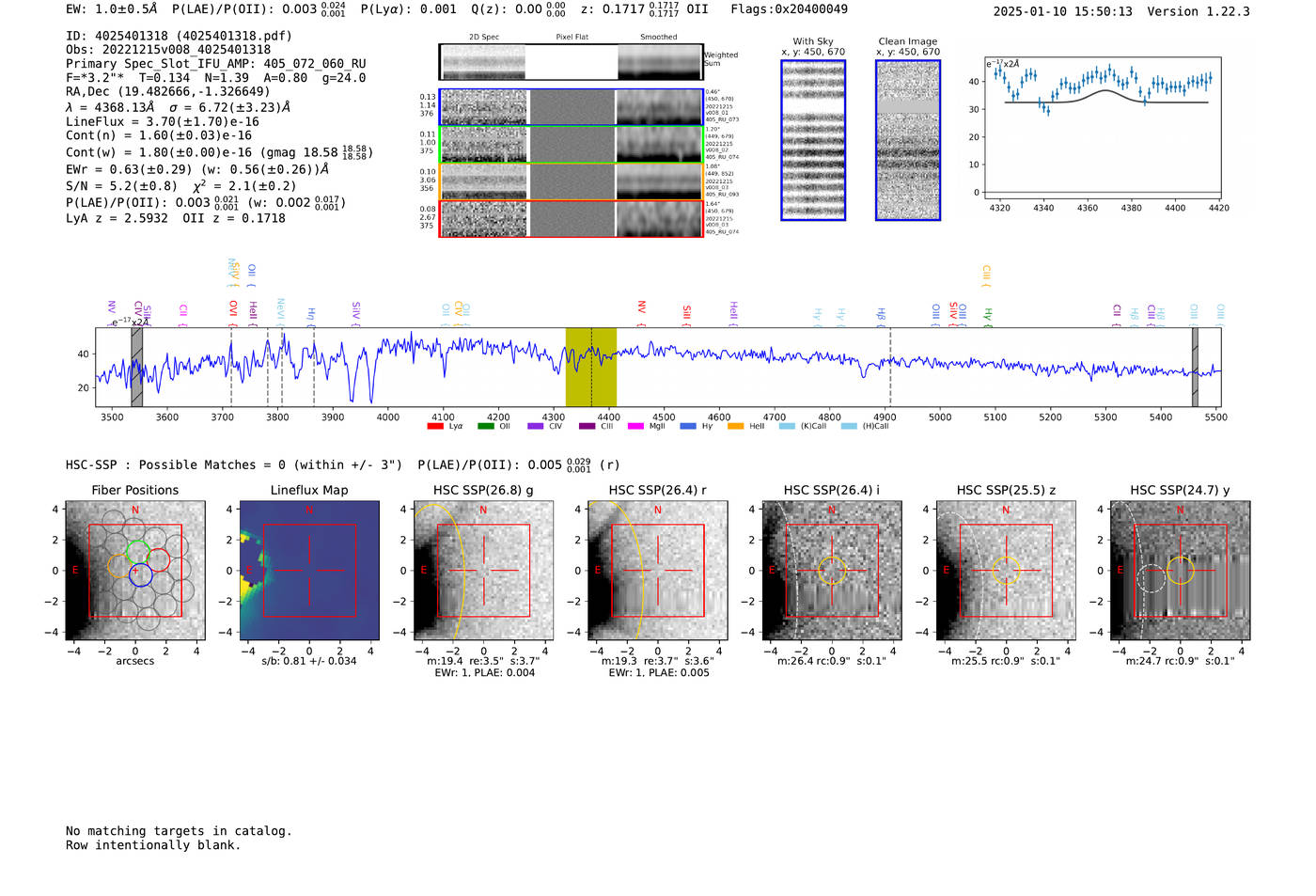The height and width of the screenshot is (896, 1316).
Task: Click the 'RA,Dec (19.482666,-1.326649)' coordinates
Action: point(168,91)
